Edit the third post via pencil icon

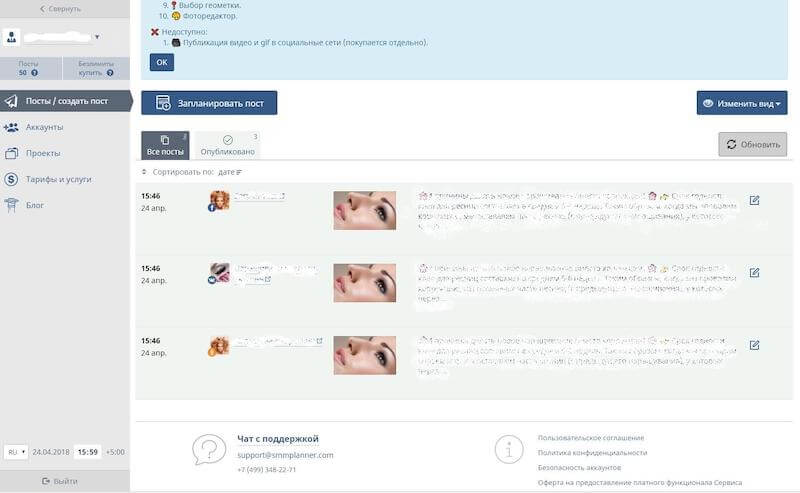tap(754, 346)
